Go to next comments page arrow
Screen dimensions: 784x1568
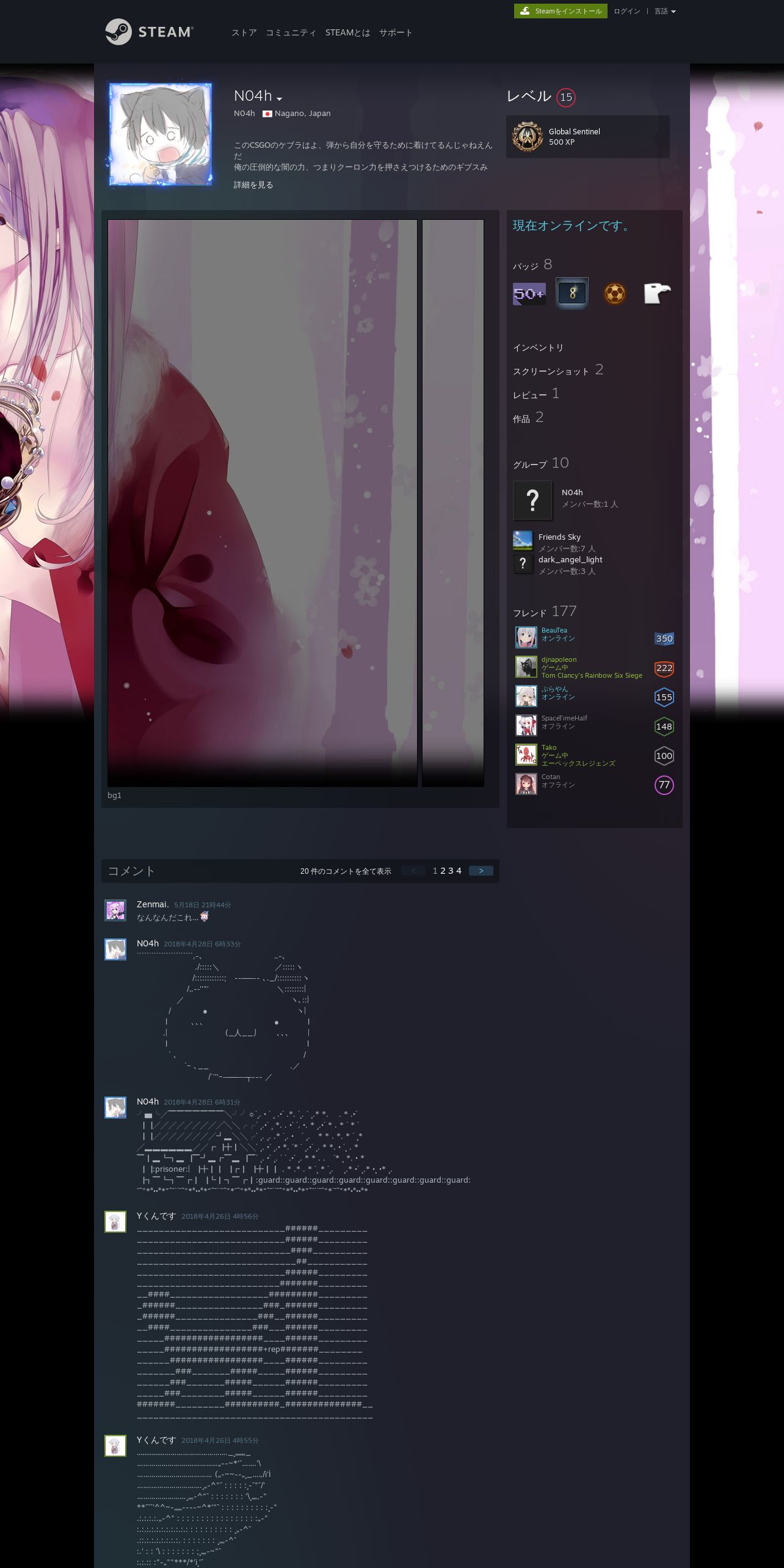pyautogui.click(x=481, y=871)
